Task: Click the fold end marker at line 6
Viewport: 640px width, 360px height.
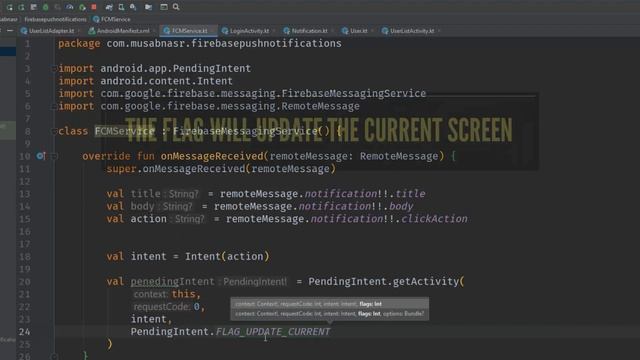Action: 54,107
